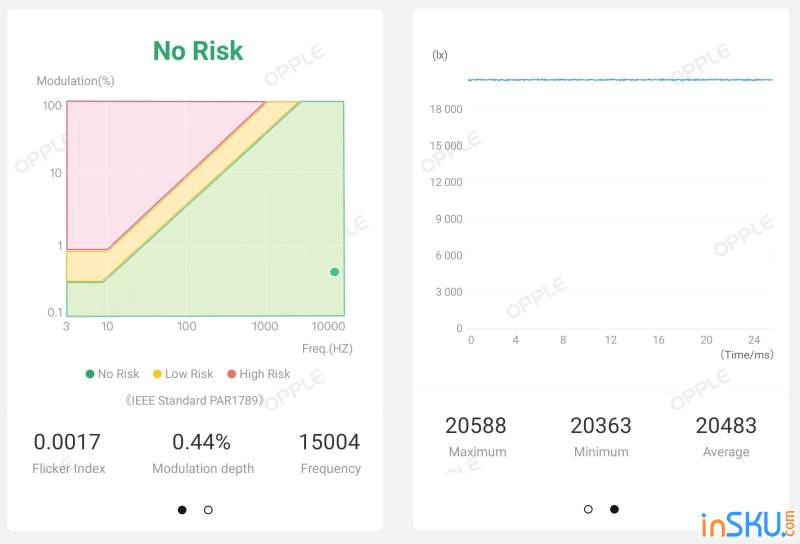Click the Flicker Index value 0.0017
Image resolution: width=800 pixels, height=544 pixels.
(67, 442)
